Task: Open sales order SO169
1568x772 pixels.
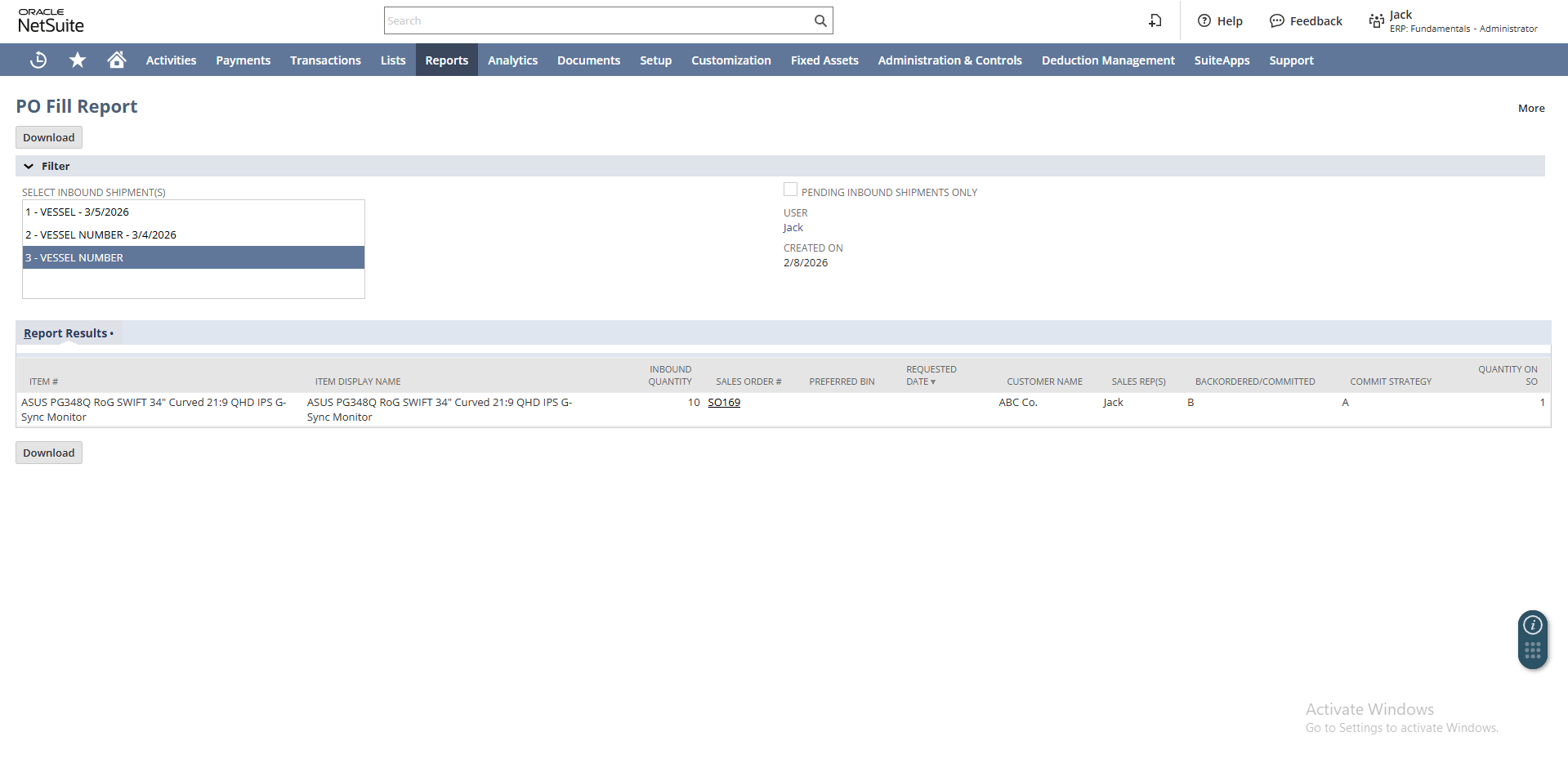Action: pos(723,402)
